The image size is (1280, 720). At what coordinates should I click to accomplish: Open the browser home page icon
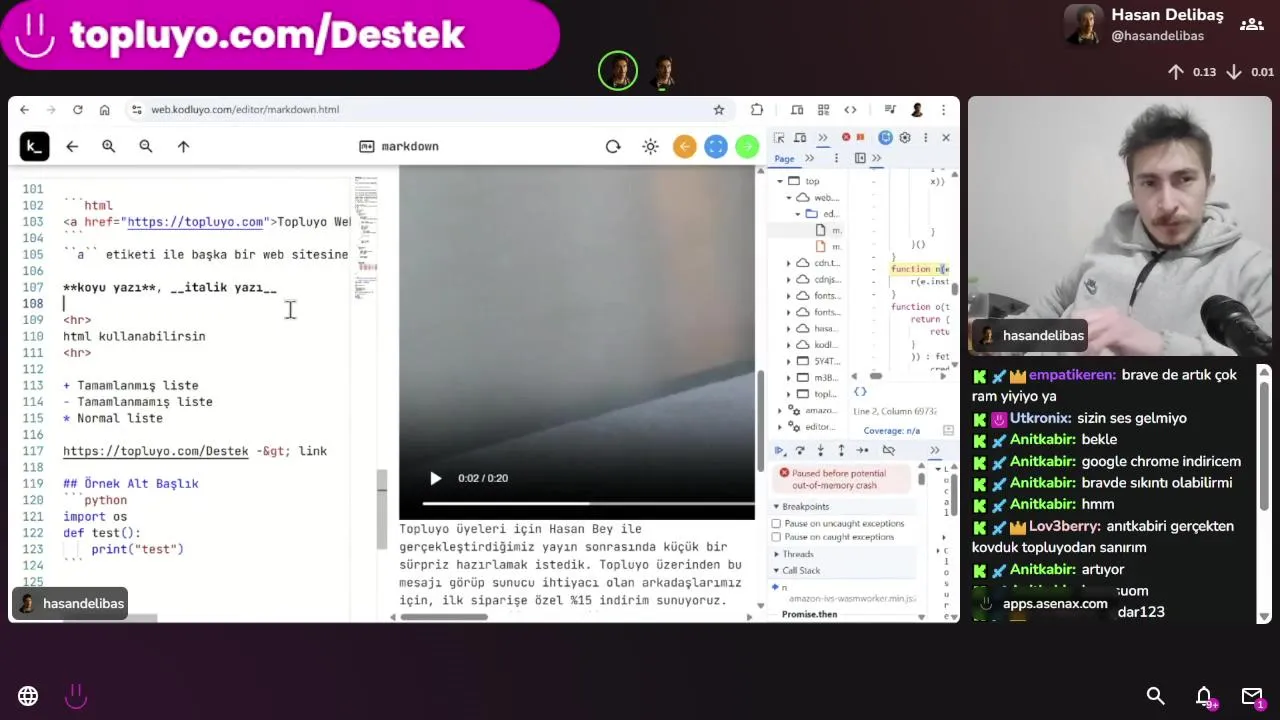[104, 110]
